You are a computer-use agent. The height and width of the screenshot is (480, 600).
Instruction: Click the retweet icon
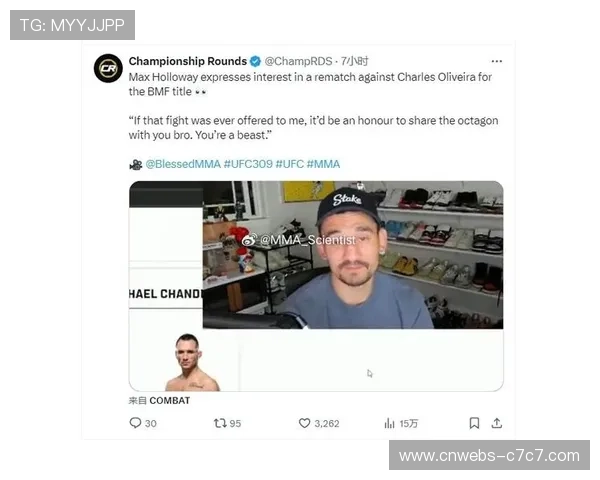tap(220, 423)
